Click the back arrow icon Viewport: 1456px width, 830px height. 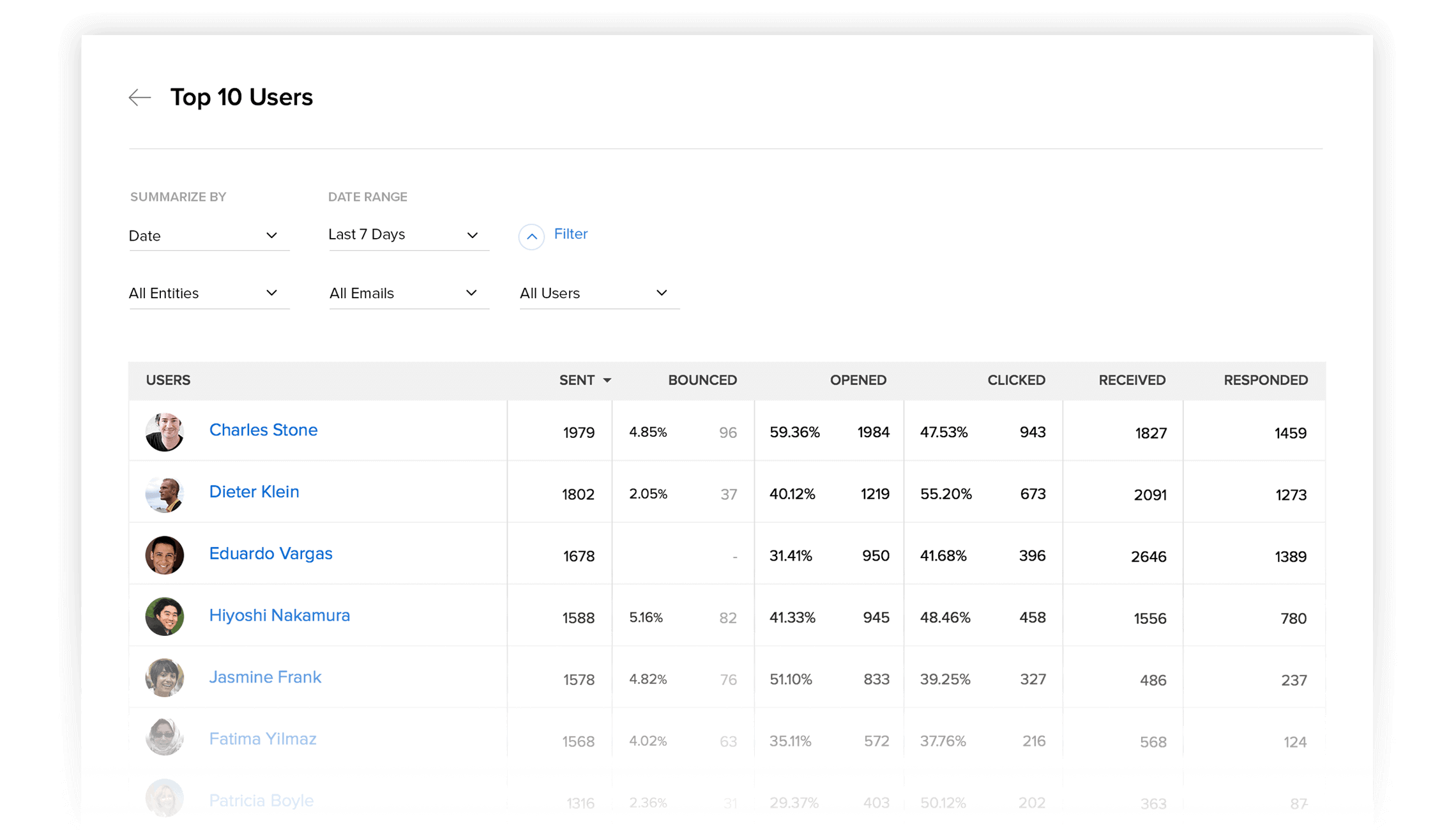(139, 98)
